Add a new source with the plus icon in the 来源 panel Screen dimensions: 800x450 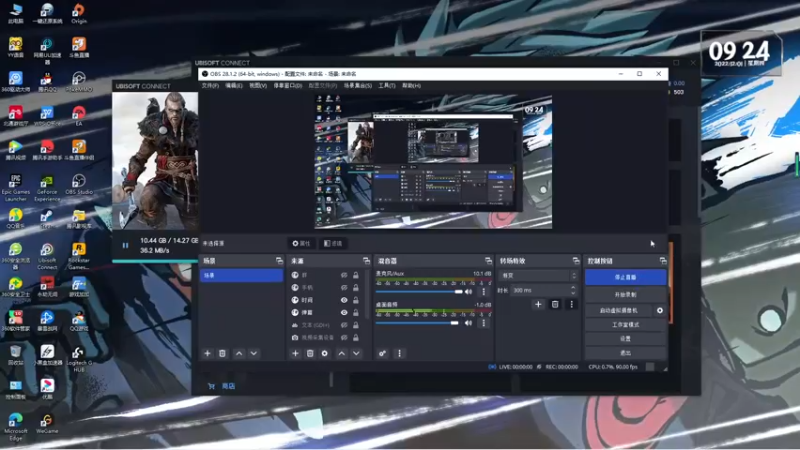click(295, 353)
